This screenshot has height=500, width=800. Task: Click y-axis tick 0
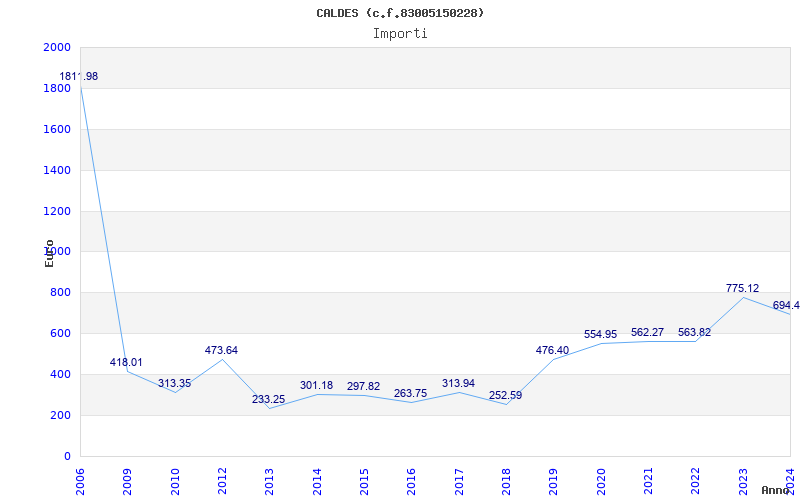click(67, 456)
